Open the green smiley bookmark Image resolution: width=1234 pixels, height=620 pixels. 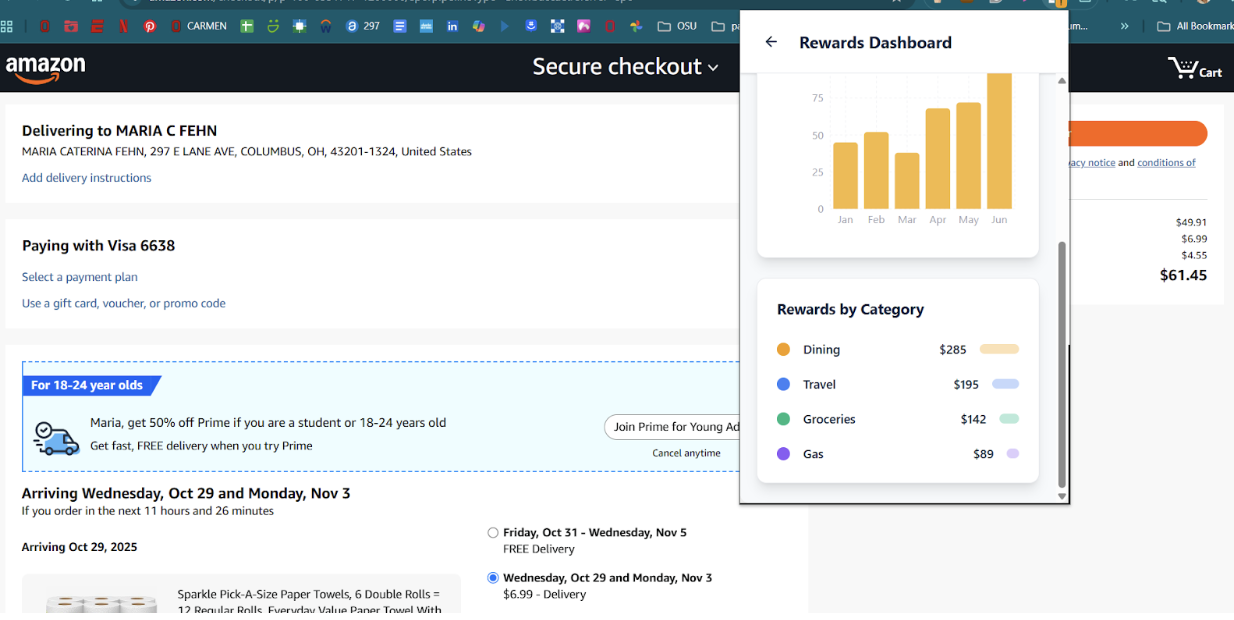273,26
